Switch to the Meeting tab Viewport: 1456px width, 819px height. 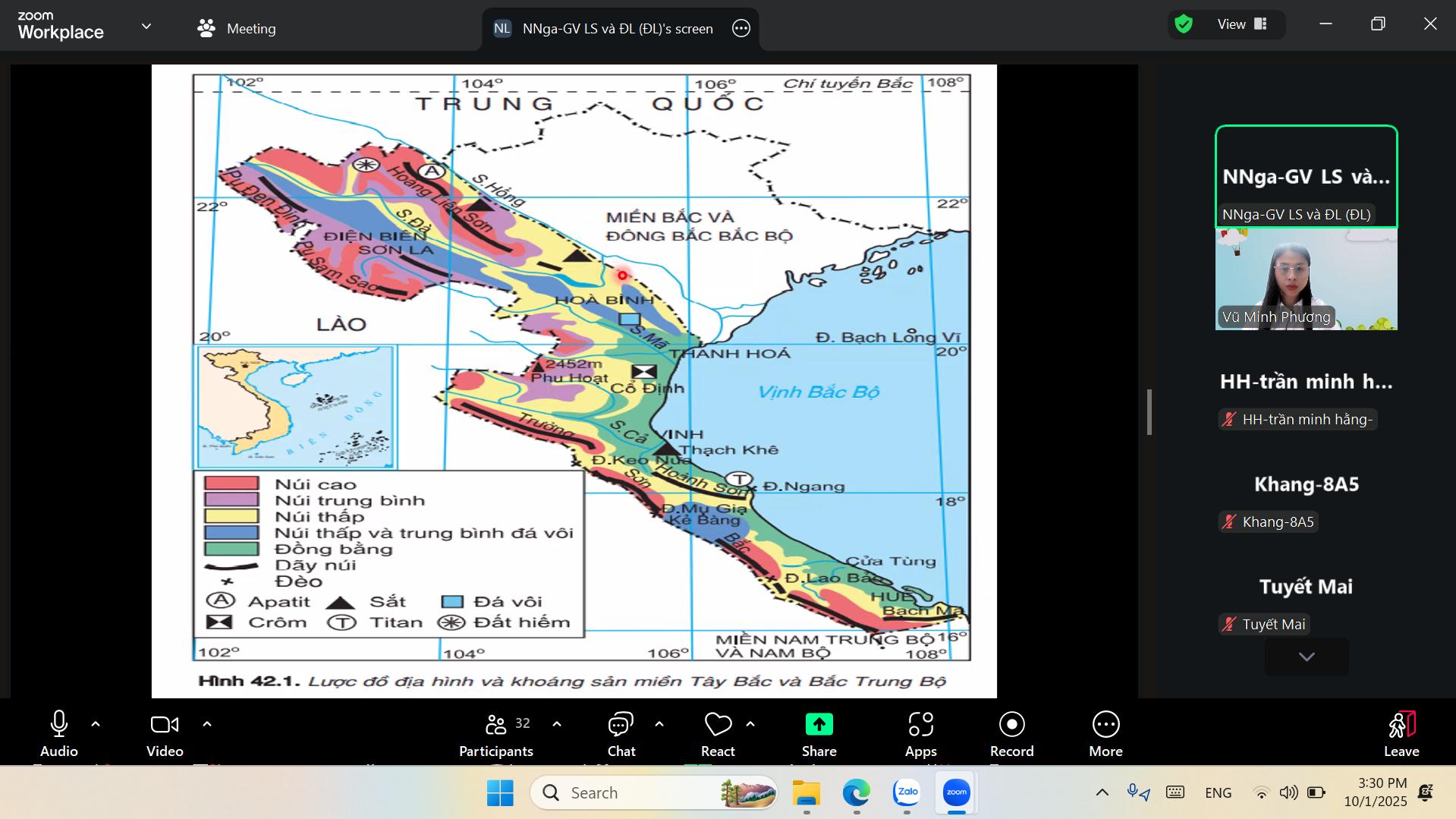237,29
